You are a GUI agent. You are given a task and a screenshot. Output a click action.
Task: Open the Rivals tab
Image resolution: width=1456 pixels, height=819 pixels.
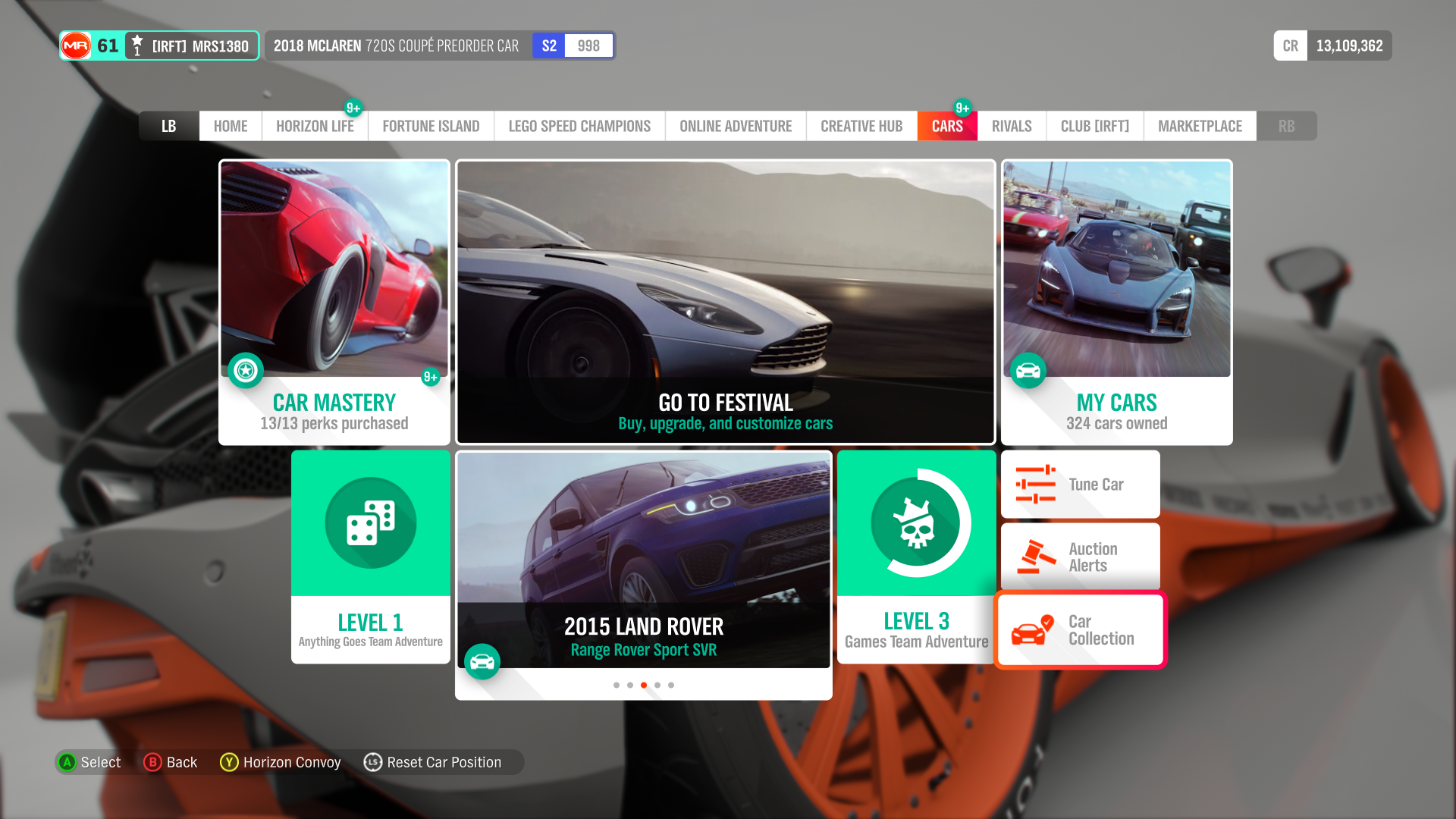coord(1012,126)
